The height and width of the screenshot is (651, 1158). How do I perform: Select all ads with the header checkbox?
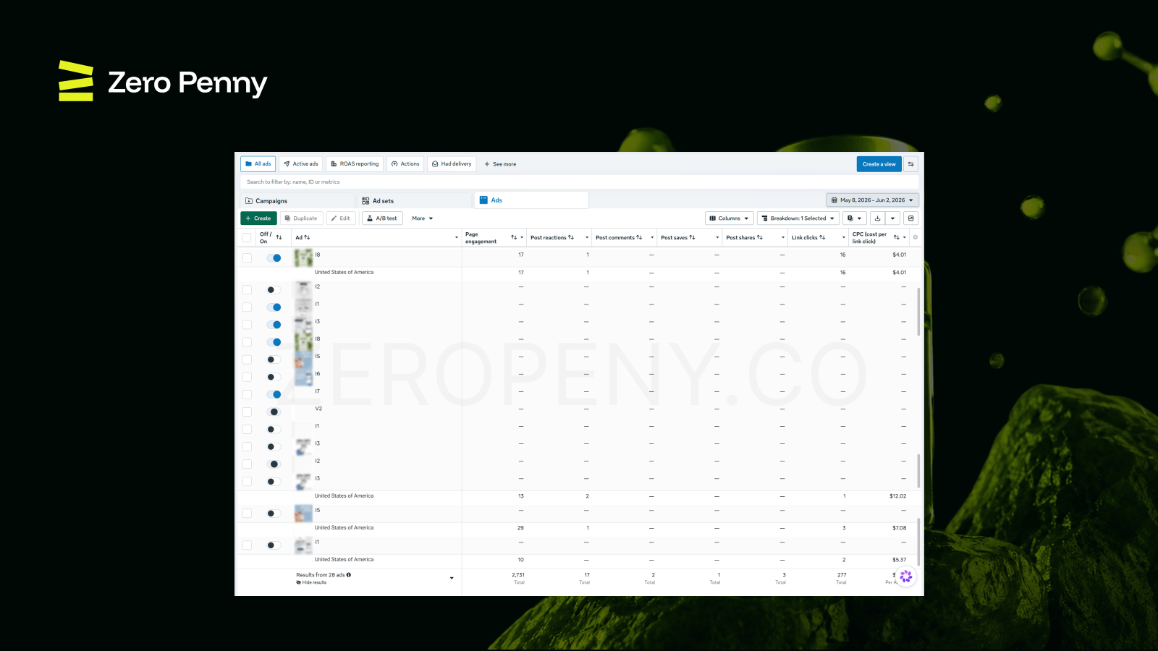pyautogui.click(x=247, y=237)
